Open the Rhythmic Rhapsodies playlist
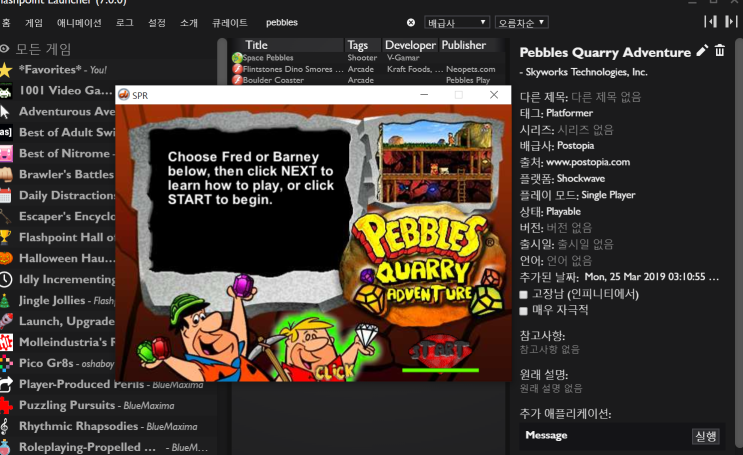The width and height of the screenshot is (743, 455). click(x=108, y=427)
